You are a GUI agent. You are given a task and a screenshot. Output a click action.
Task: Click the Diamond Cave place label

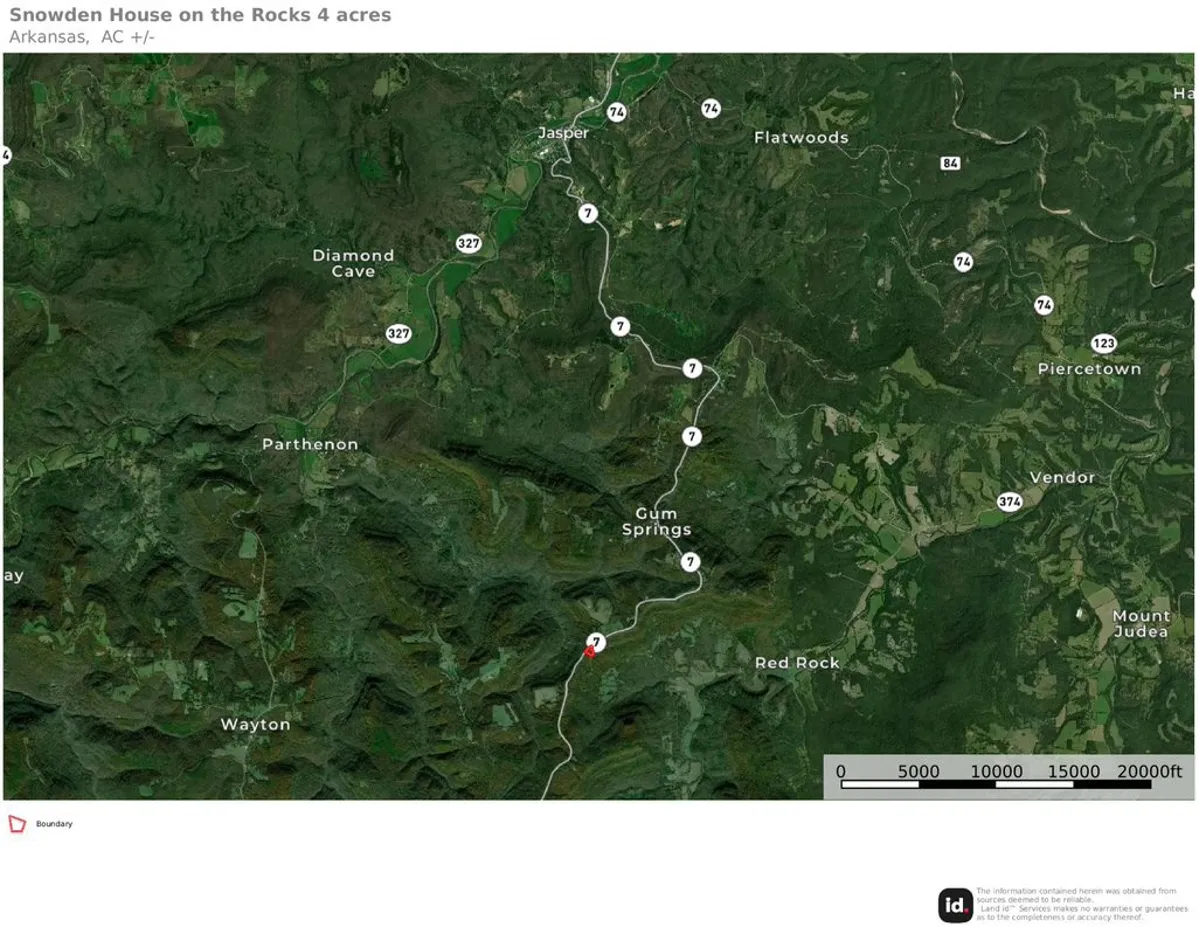pyautogui.click(x=353, y=263)
